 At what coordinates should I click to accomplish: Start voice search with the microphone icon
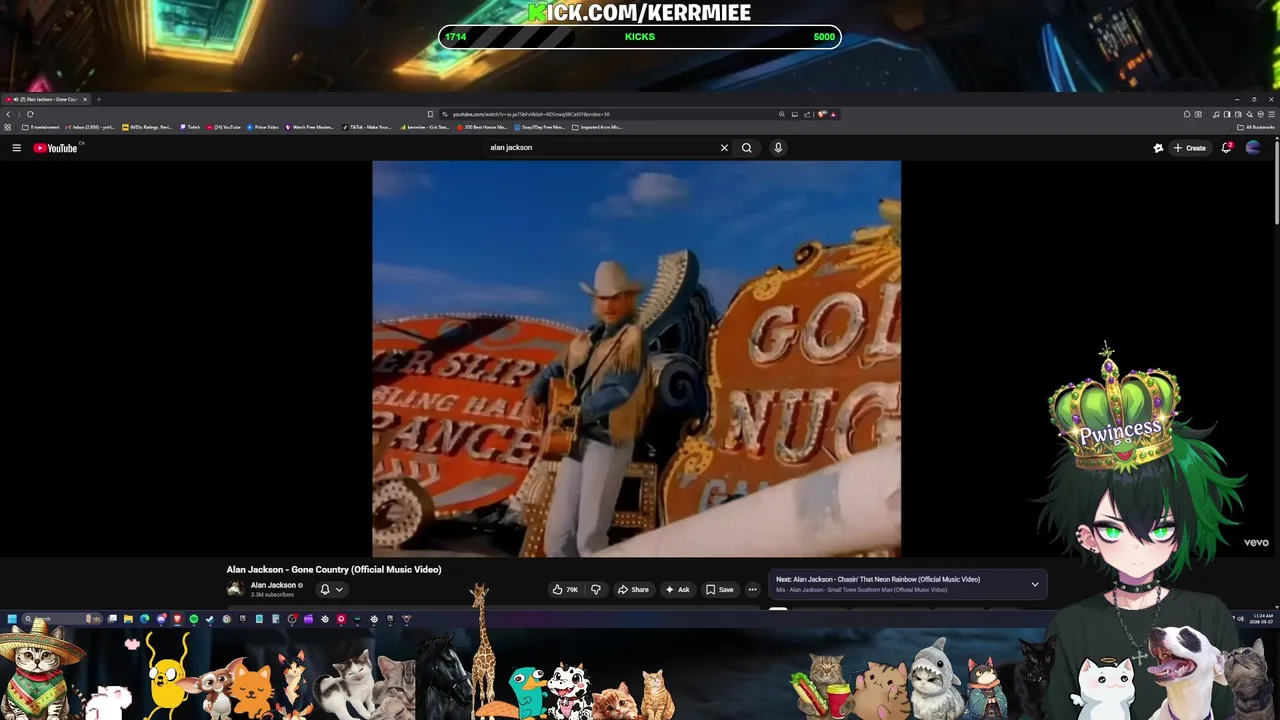[x=778, y=148]
